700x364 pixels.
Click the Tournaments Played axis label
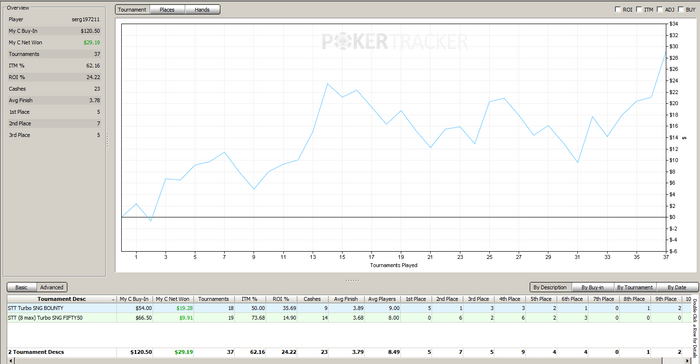[x=393, y=265]
